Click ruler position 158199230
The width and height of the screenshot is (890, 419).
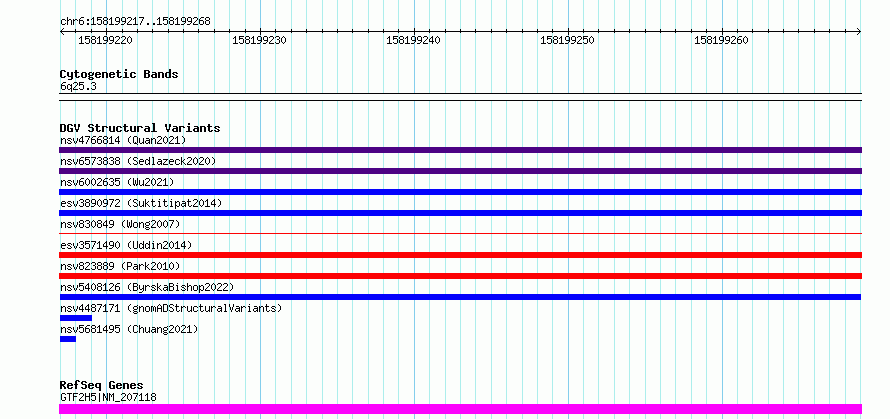pyautogui.click(x=259, y=41)
